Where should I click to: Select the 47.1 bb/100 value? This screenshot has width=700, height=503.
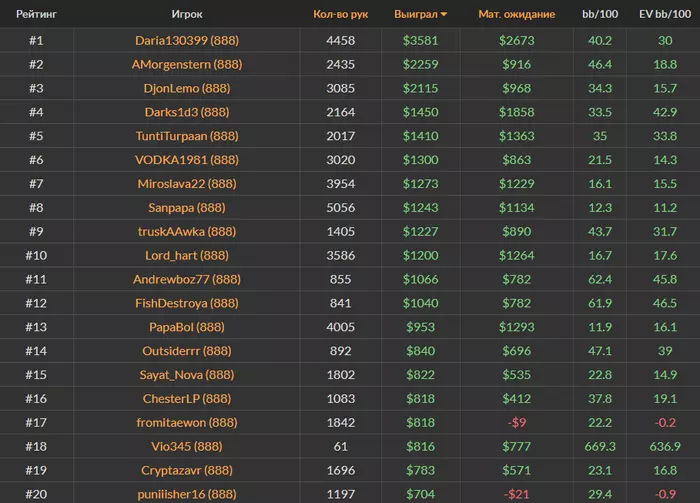pos(600,351)
